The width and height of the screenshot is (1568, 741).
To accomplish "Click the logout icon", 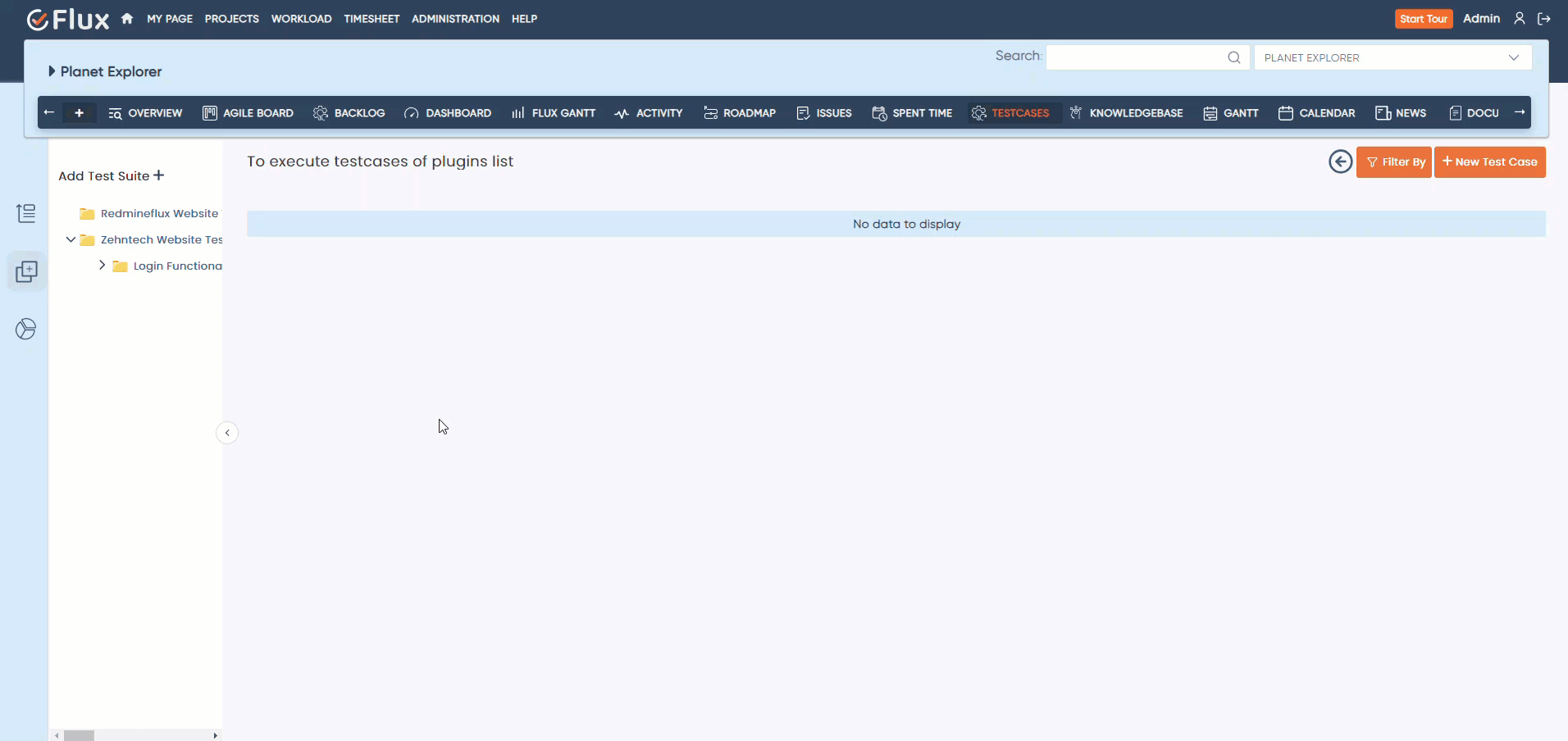I will 1543,19.
